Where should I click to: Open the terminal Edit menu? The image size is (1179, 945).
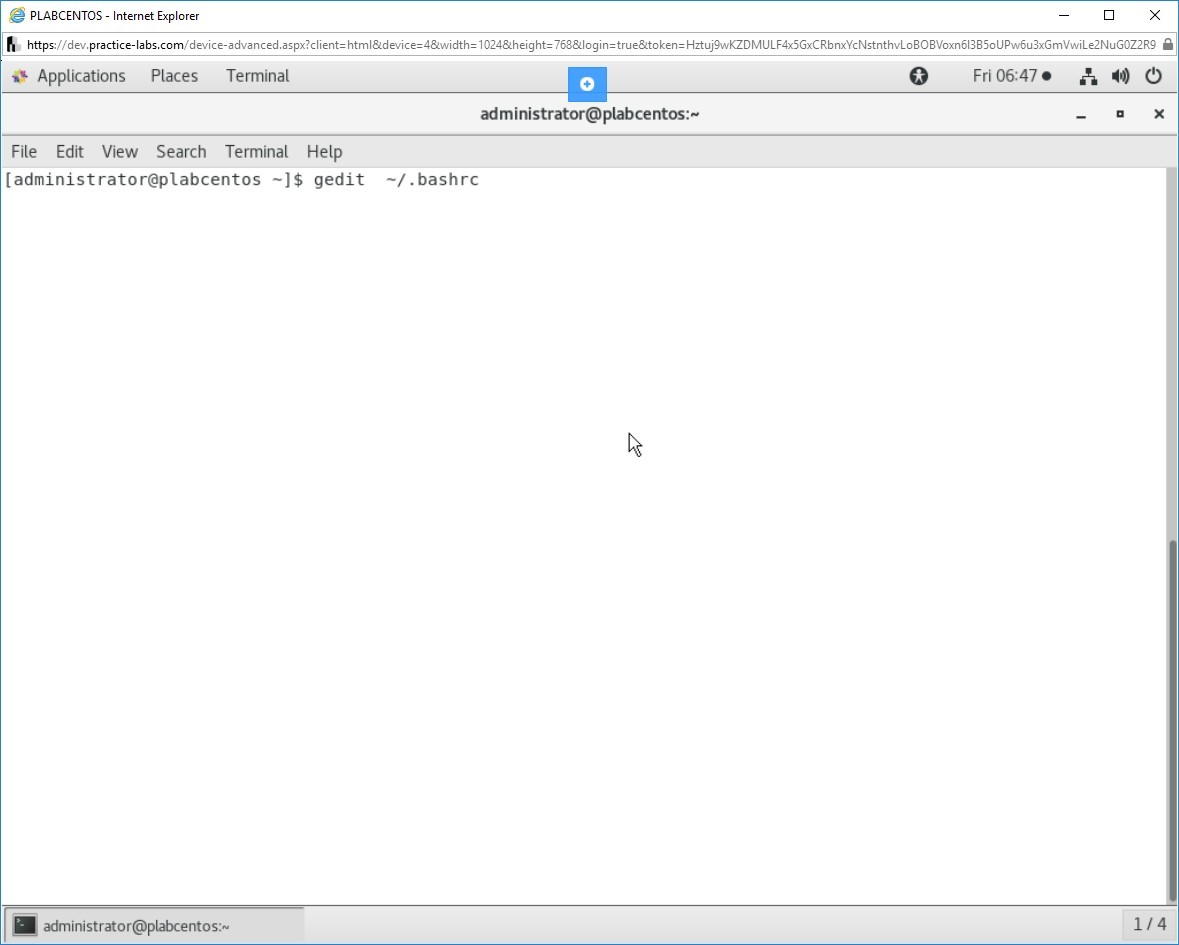(x=70, y=152)
